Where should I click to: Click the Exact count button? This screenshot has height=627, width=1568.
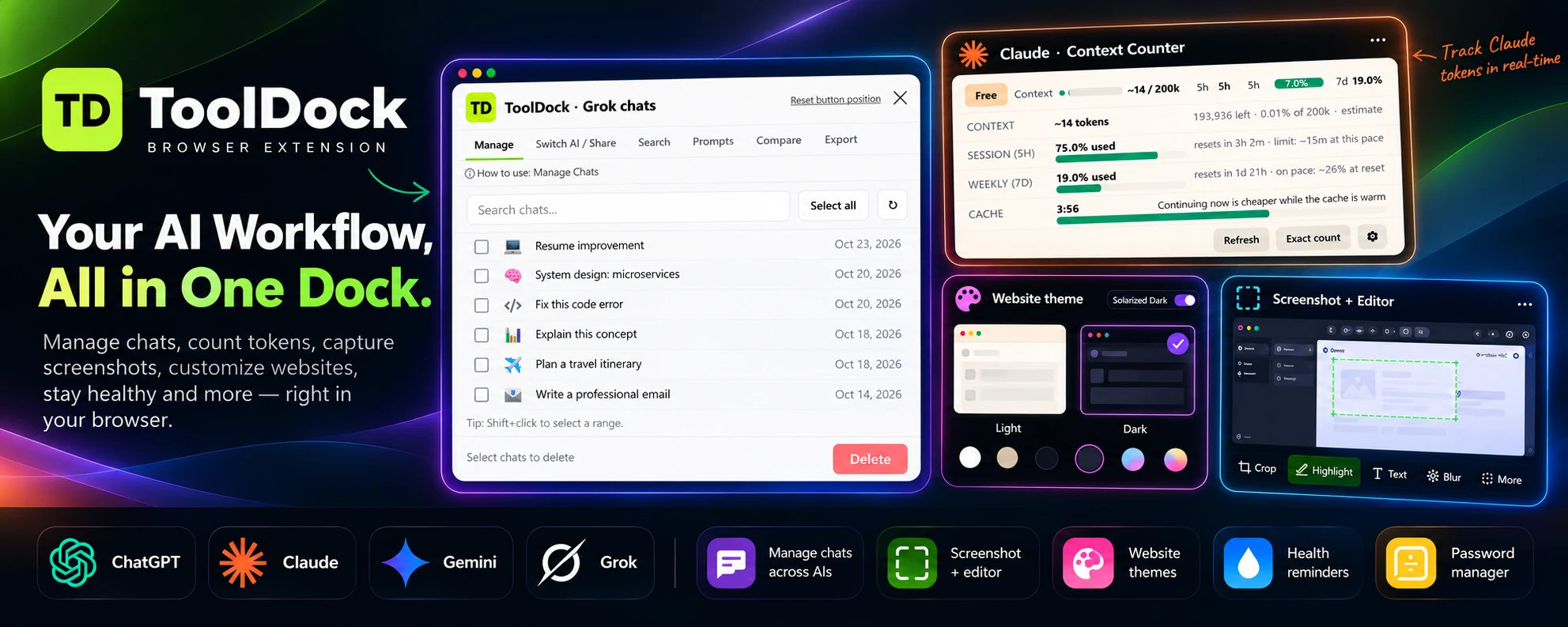(1313, 238)
